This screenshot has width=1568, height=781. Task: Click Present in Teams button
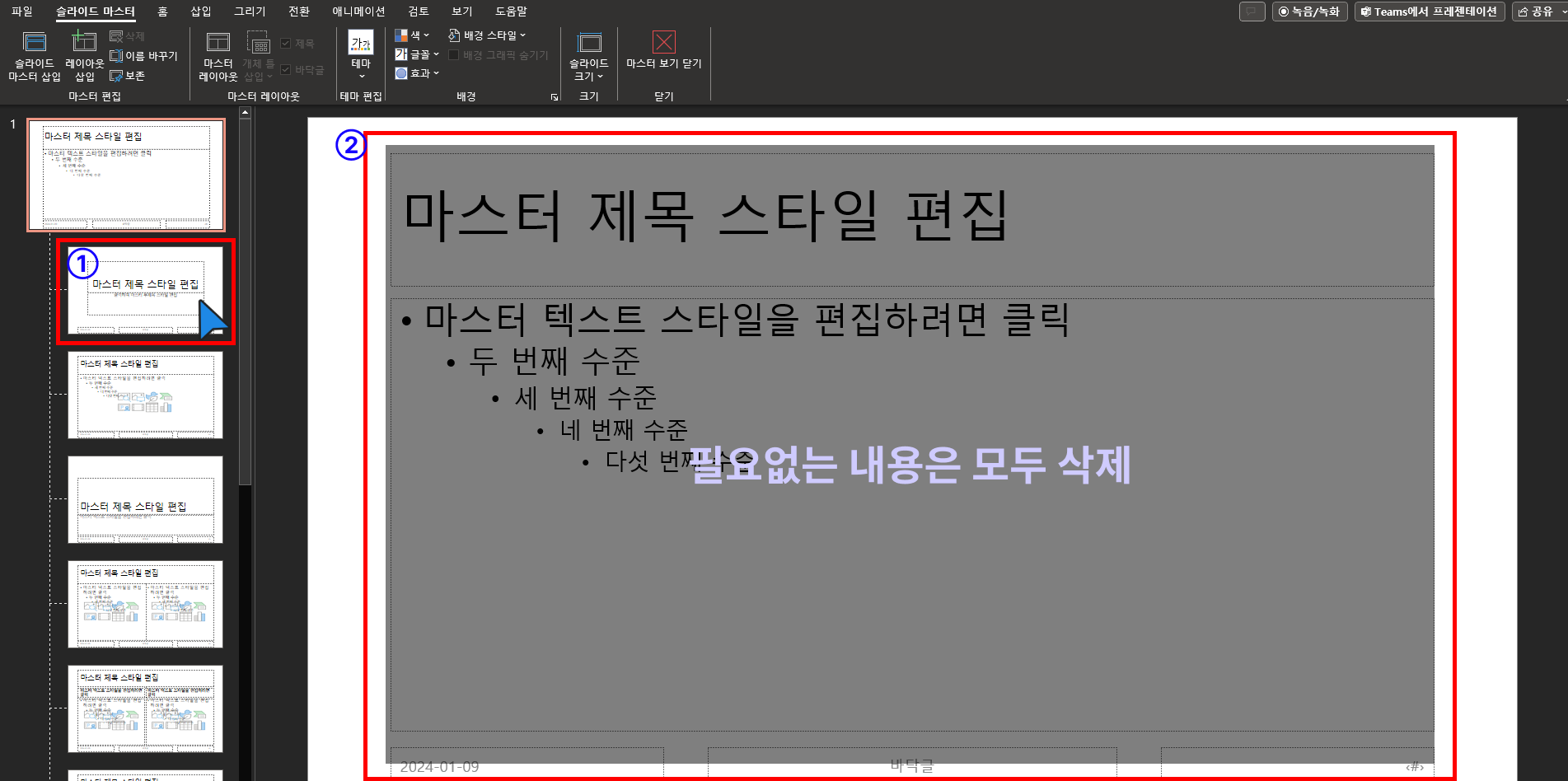(1430, 12)
